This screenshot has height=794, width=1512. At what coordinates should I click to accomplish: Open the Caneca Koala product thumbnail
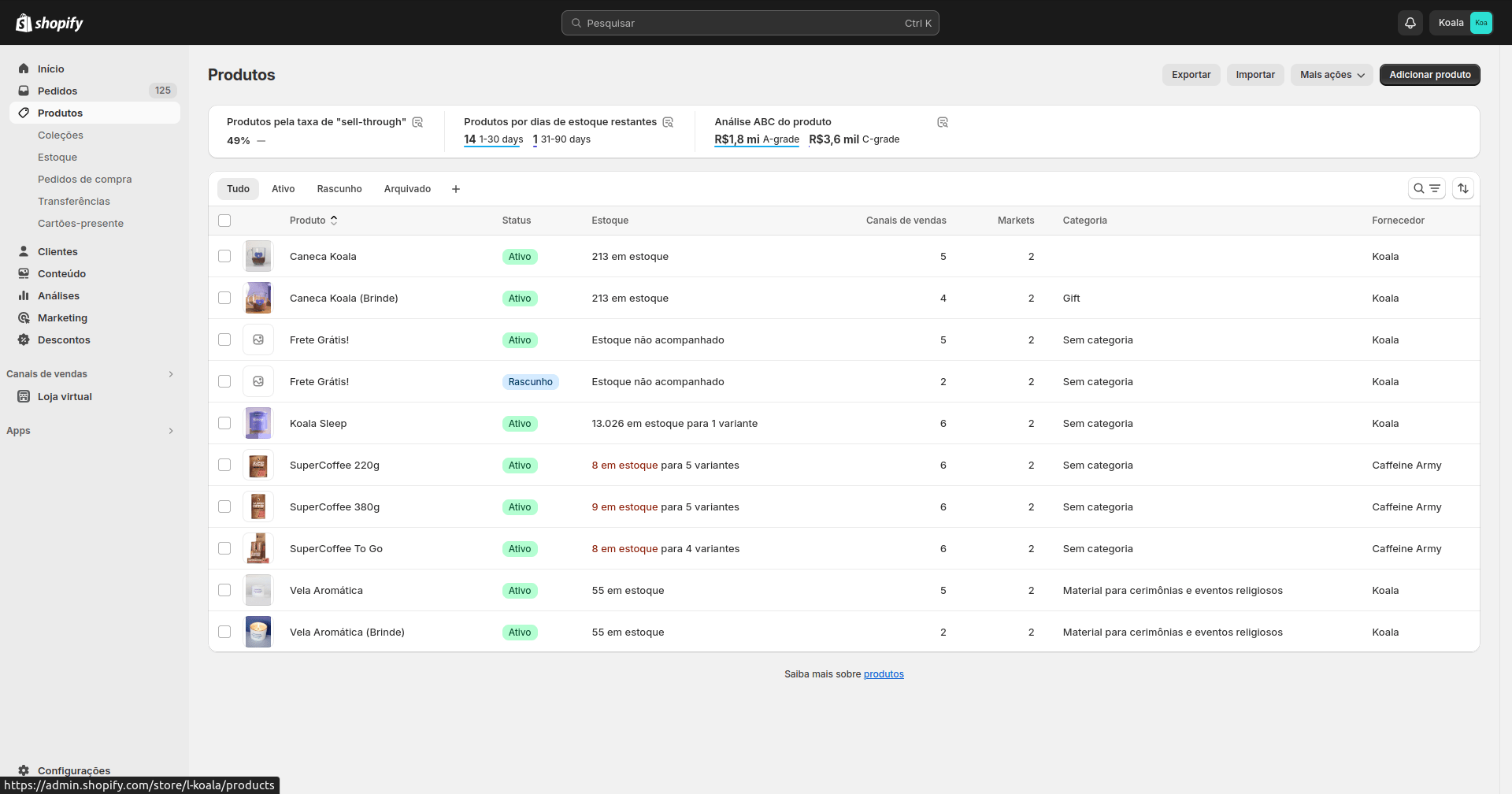click(258, 256)
